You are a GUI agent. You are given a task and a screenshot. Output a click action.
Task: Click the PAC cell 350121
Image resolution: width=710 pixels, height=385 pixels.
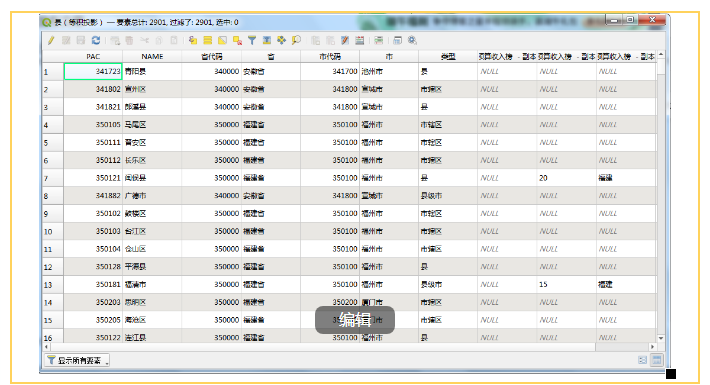coord(93,178)
